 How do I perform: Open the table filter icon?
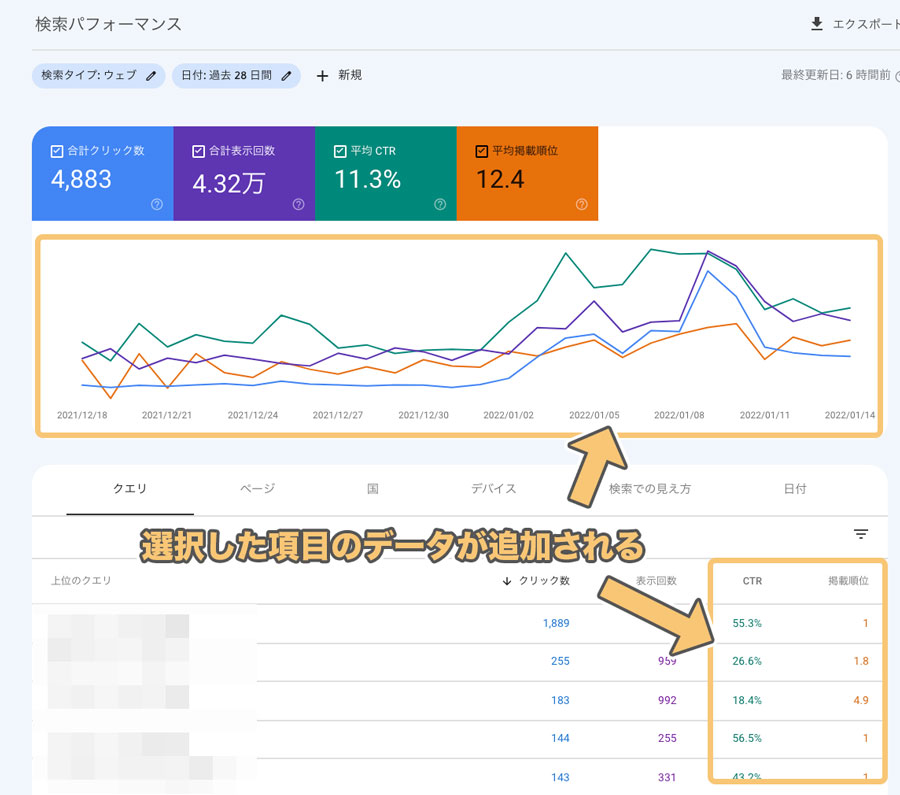point(860,534)
